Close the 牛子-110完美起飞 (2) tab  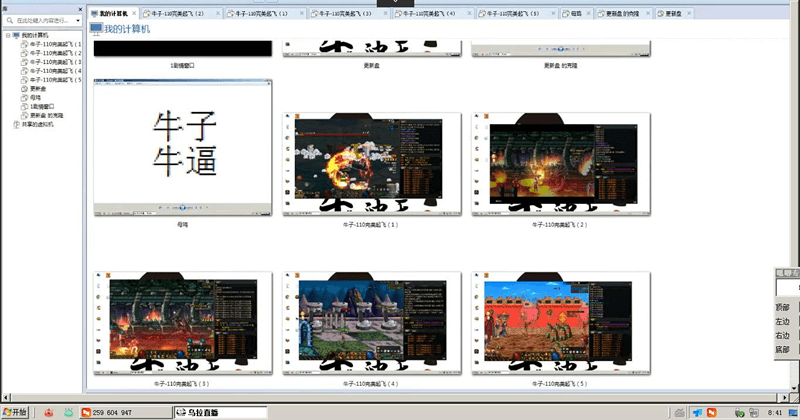(218, 13)
